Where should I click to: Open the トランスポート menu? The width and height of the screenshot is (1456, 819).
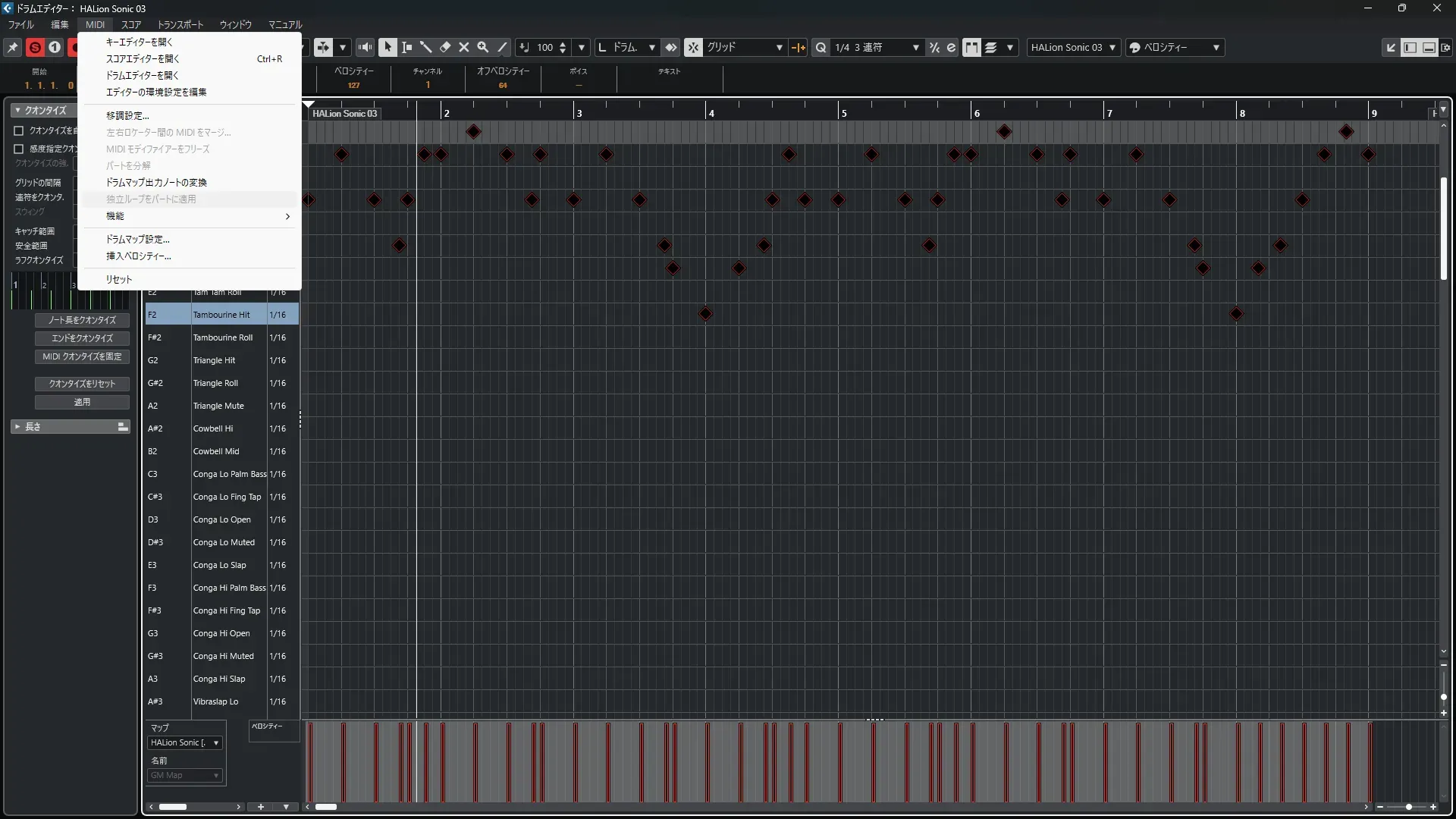click(180, 24)
